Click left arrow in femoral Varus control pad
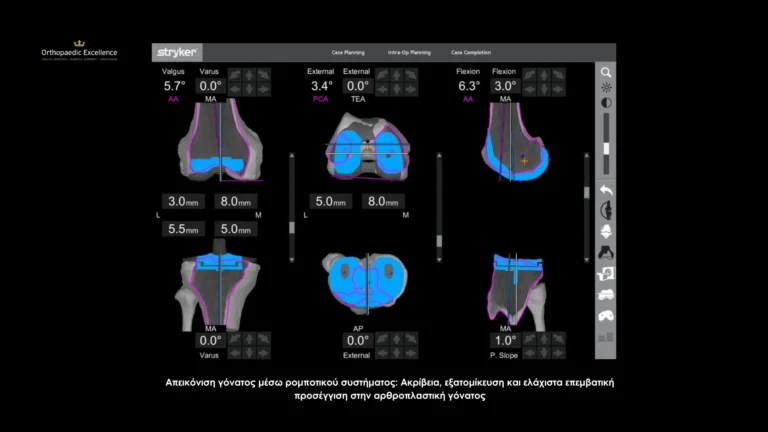 point(235,89)
